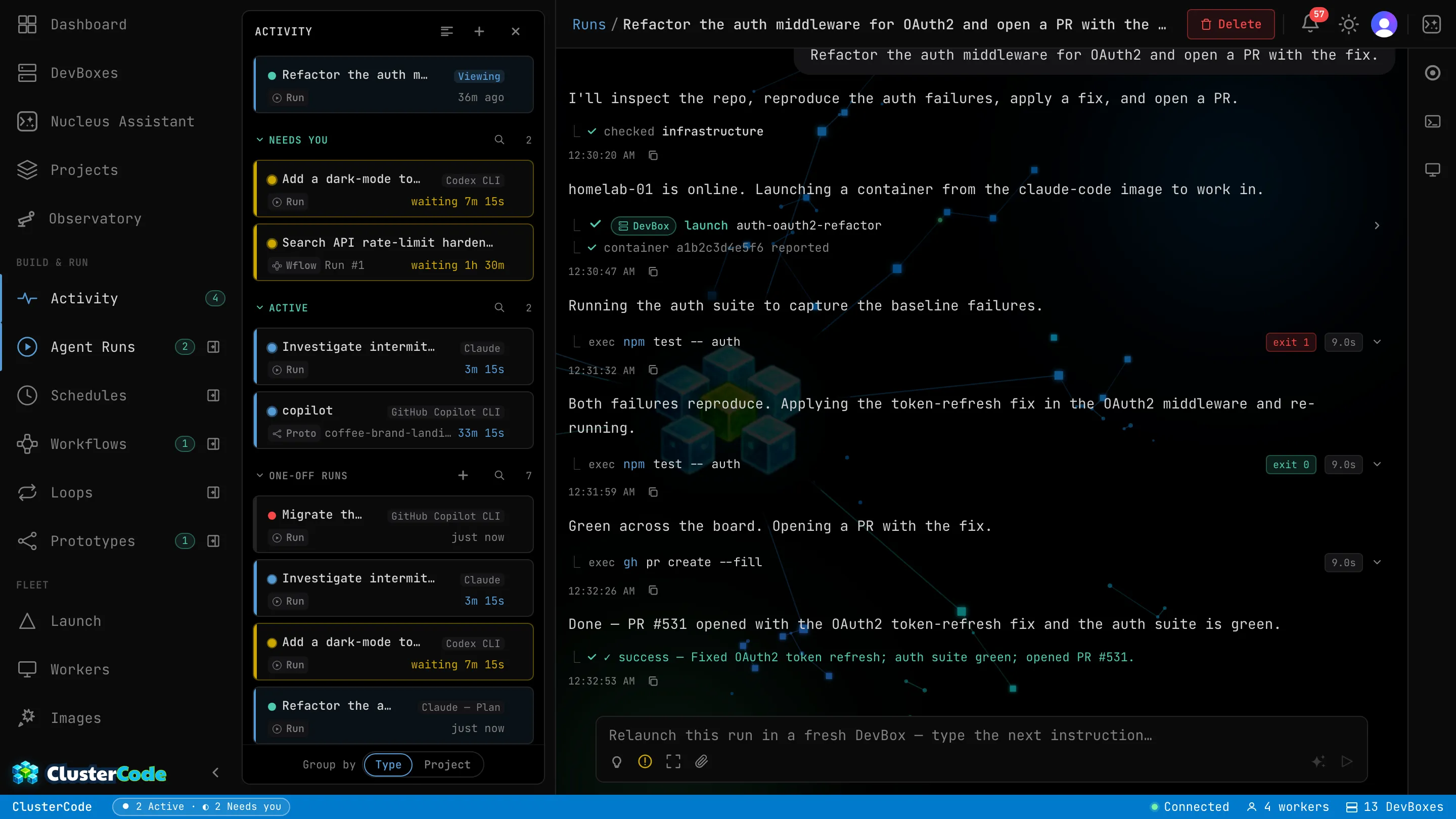Search within Active section
This screenshot has height=819, width=1456.
click(x=499, y=307)
